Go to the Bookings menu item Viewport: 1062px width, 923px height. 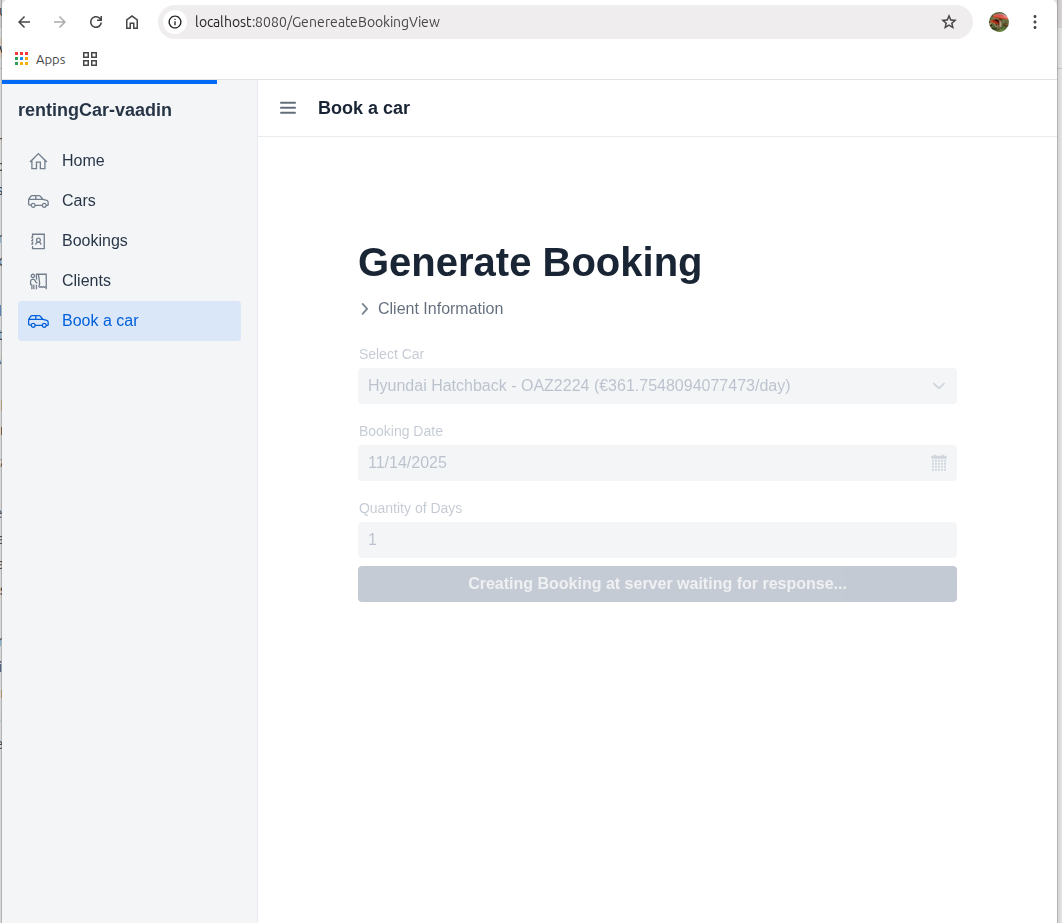pyautogui.click(x=95, y=241)
